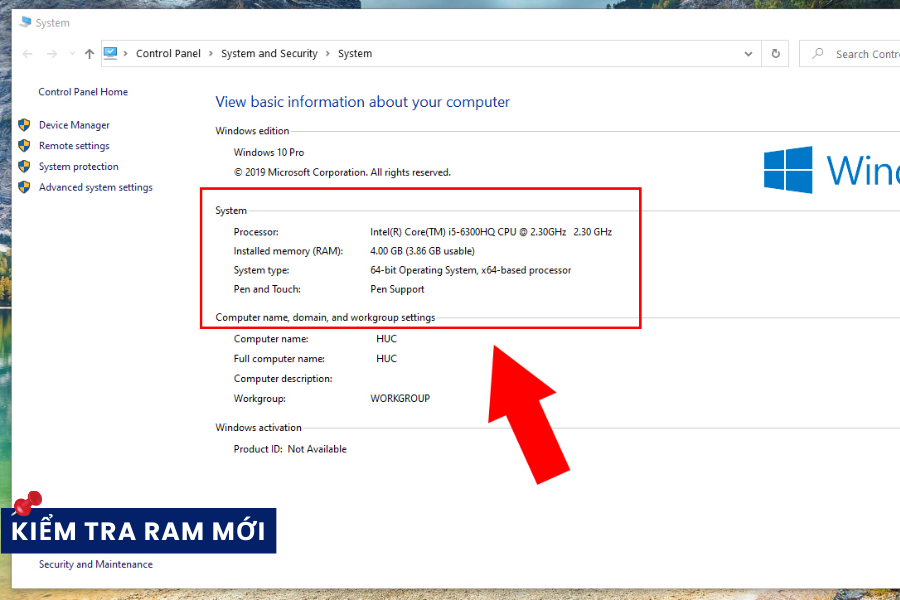900x600 pixels.
Task: Open Device Manager from the sidebar
Action: [75, 124]
